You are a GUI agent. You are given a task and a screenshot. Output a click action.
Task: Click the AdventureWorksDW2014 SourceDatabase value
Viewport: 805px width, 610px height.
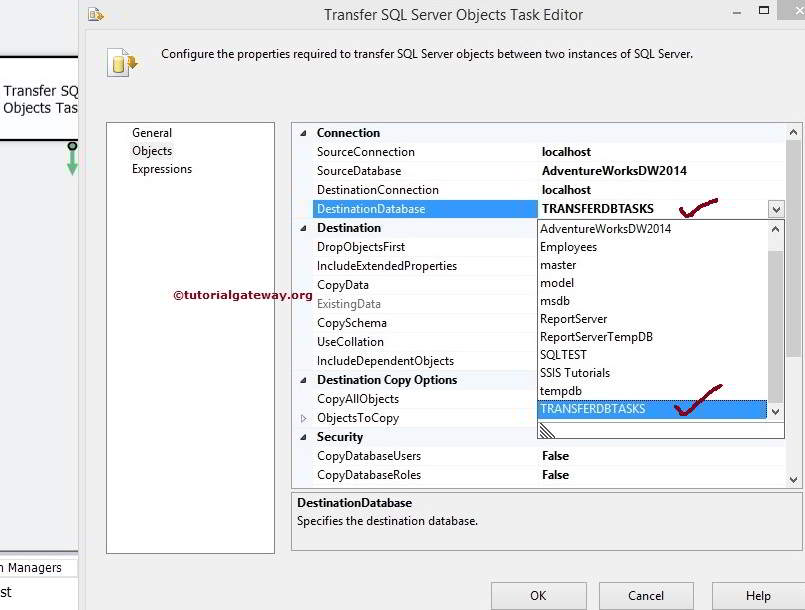coord(615,171)
